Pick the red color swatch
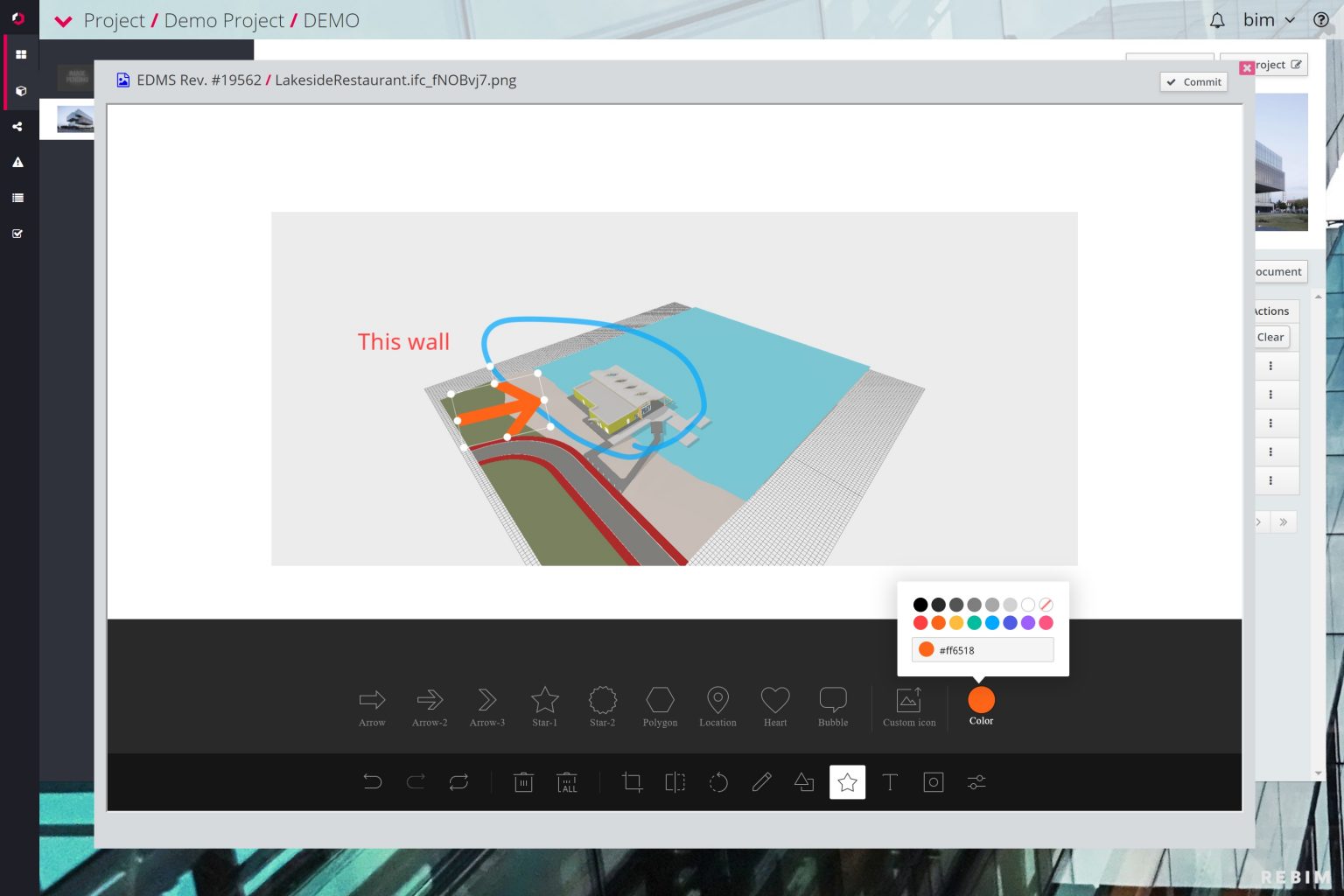This screenshot has width=1344, height=896. point(920,623)
